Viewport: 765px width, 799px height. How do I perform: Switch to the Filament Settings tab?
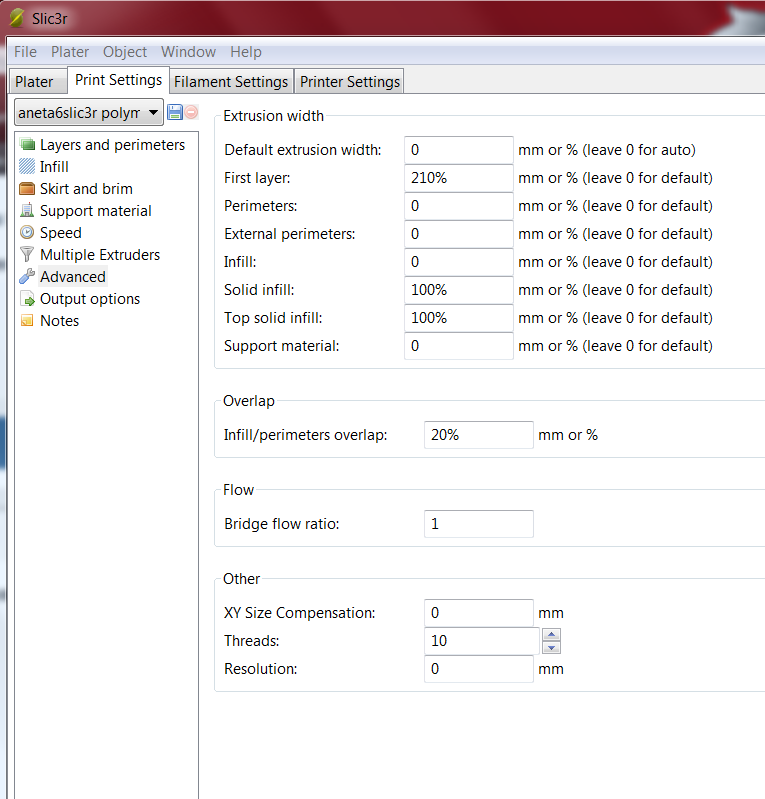pyautogui.click(x=231, y=82)
